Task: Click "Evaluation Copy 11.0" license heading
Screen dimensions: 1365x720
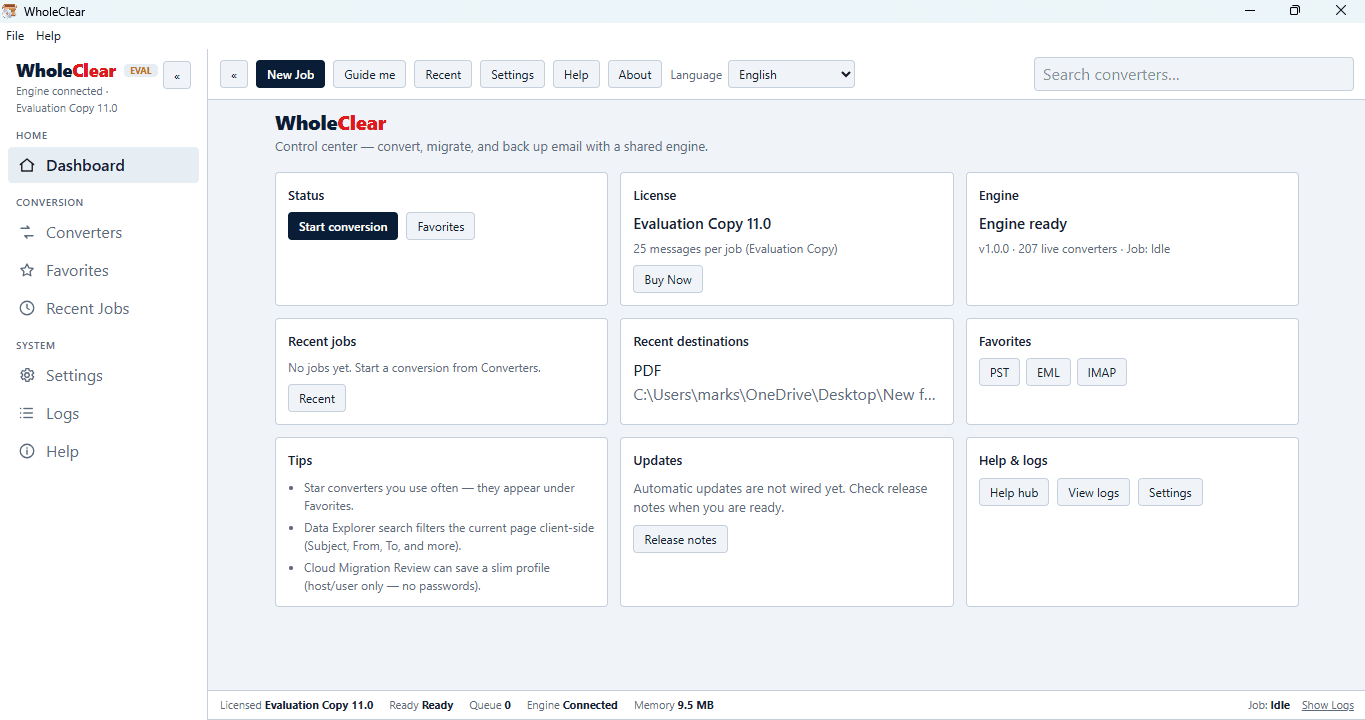Action: [x=702, y=224]
